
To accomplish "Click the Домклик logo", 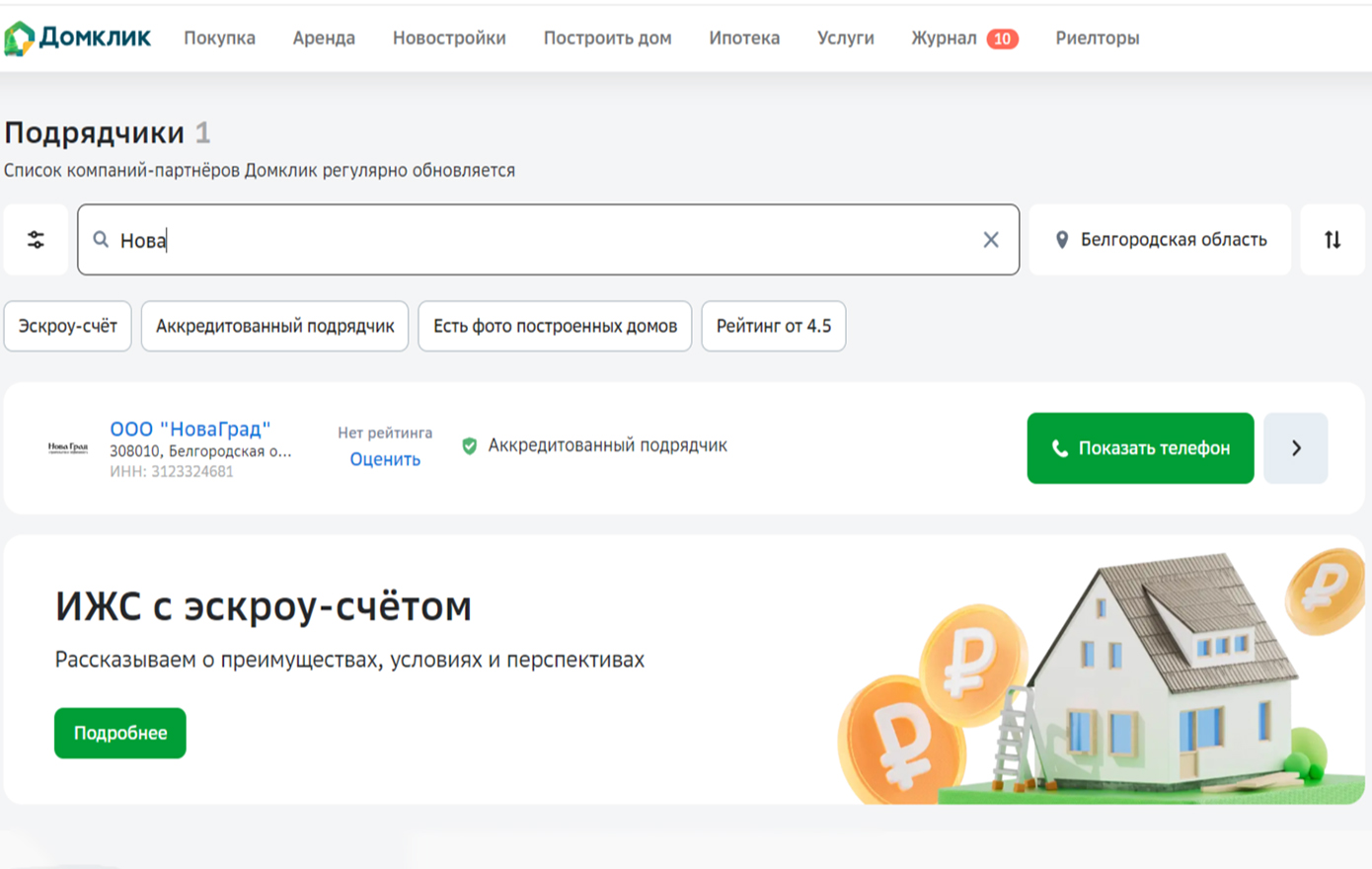I will [x=77, y=39].
